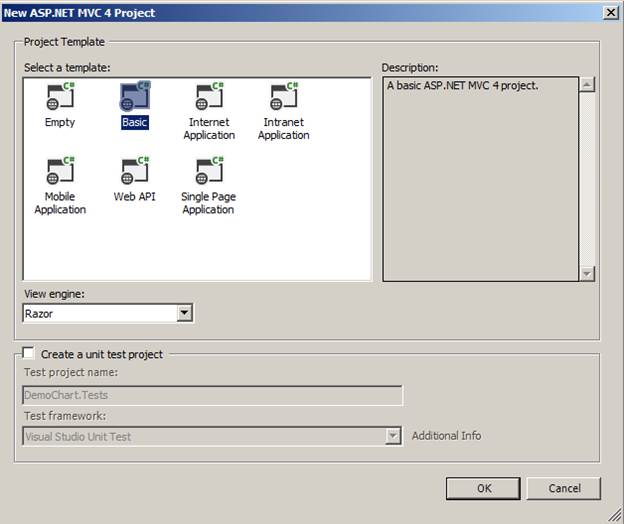Screen dimensions: 624x524
Task: Pick the Web API template icon
Action: [135, 171]
